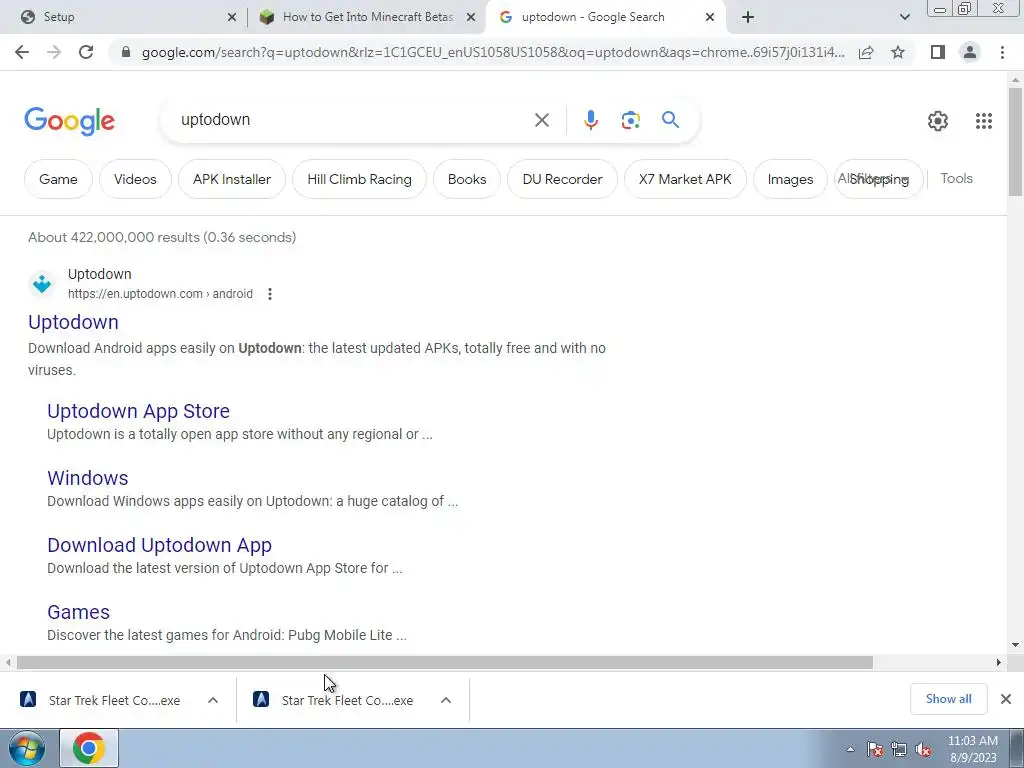Click the Uptodown favicon in the result
The width and height of the screenshot is (1024, 768).
(42, 284)
